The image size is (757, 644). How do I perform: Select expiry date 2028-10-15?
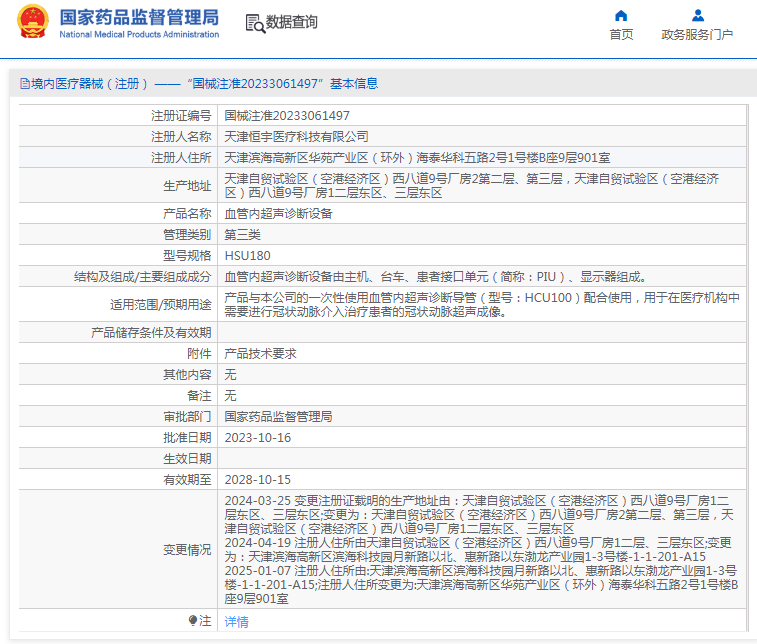point(258,480)
